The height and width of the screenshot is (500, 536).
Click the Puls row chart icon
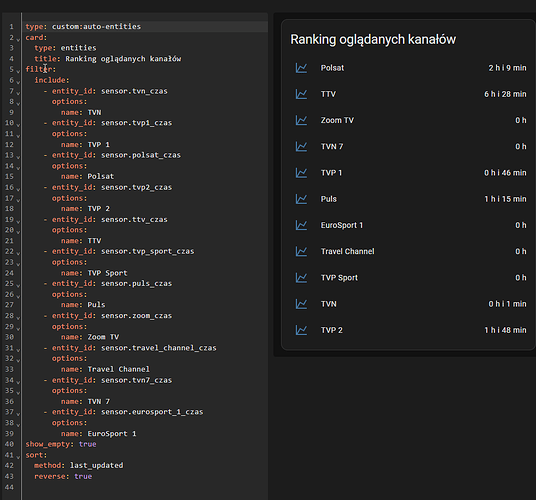point(301,199)
